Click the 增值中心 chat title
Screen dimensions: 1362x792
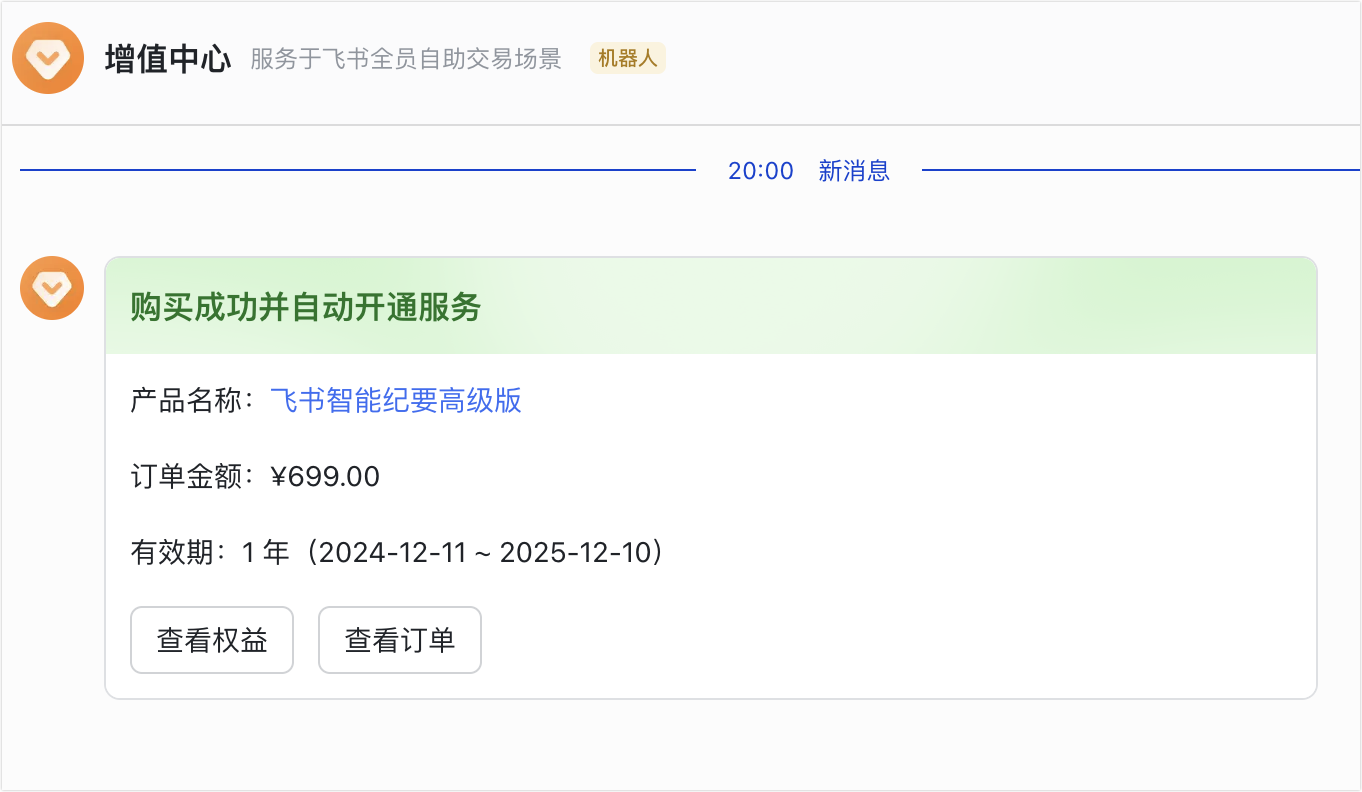tap(168, 59)
